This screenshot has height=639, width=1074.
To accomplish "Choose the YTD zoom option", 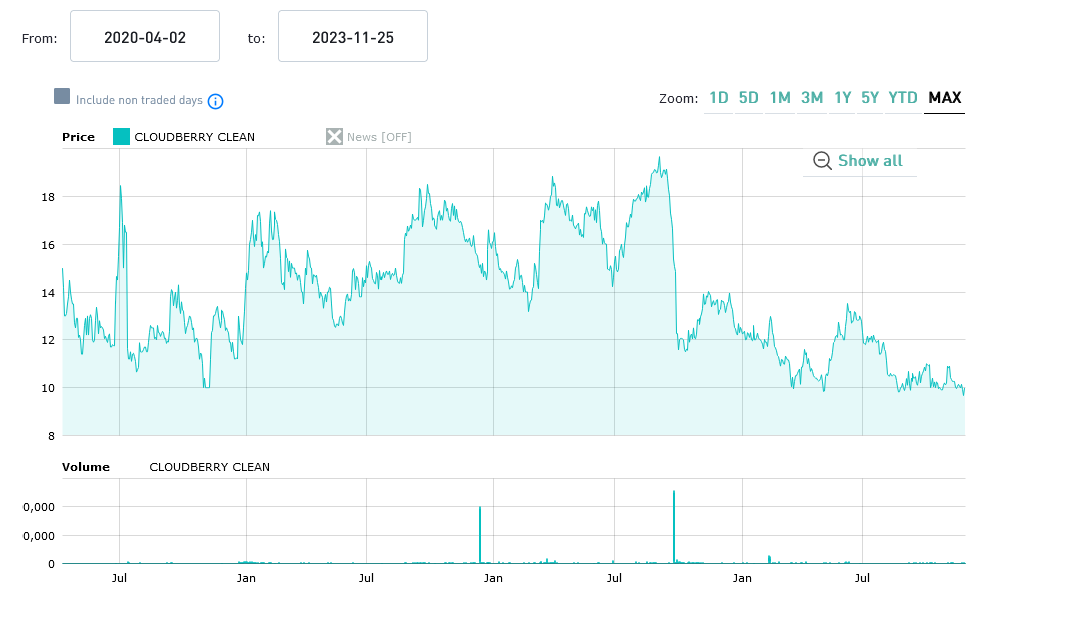I will (903, 98).
